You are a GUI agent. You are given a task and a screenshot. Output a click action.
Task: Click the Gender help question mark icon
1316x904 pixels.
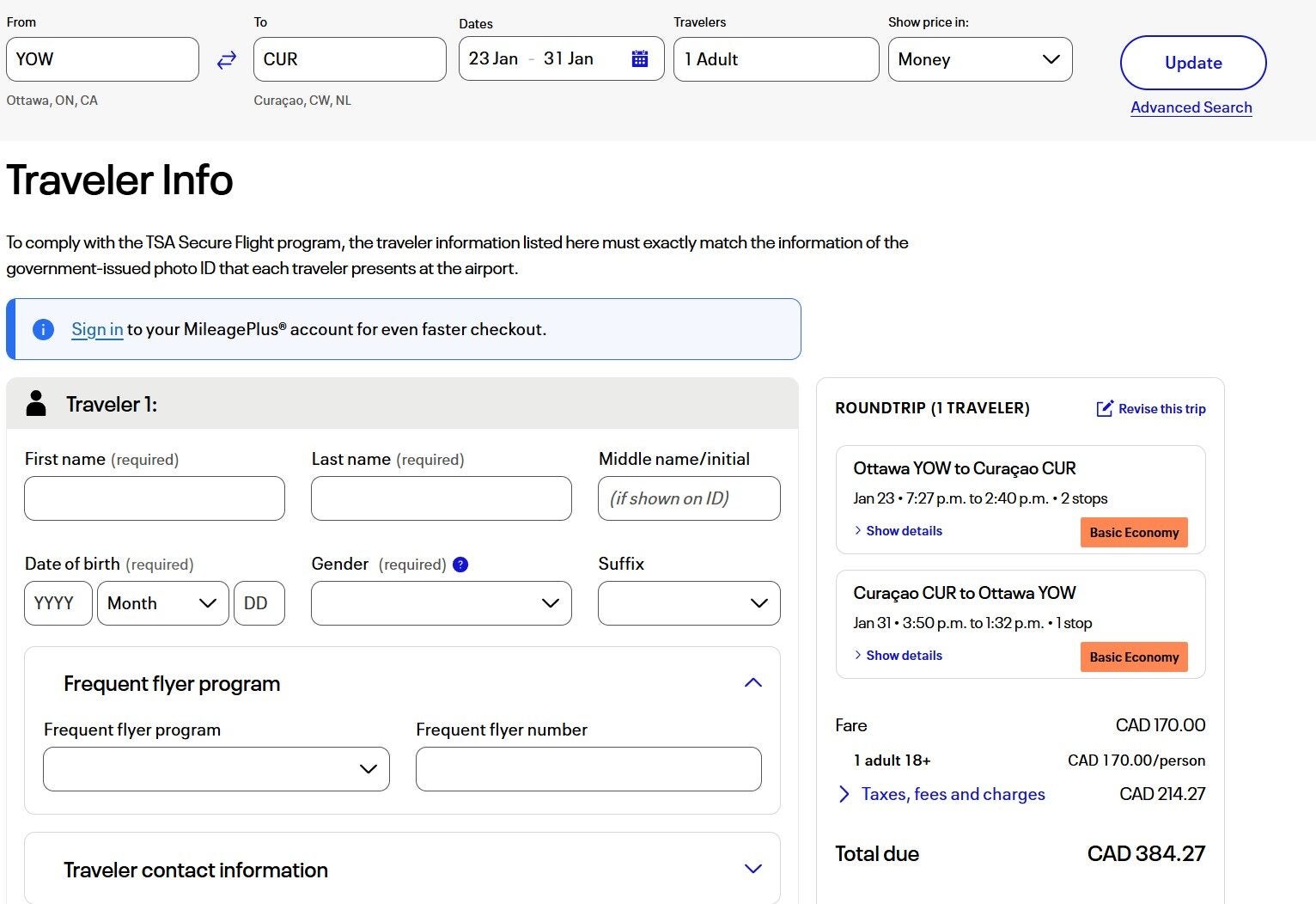click(x=460, y=565)
